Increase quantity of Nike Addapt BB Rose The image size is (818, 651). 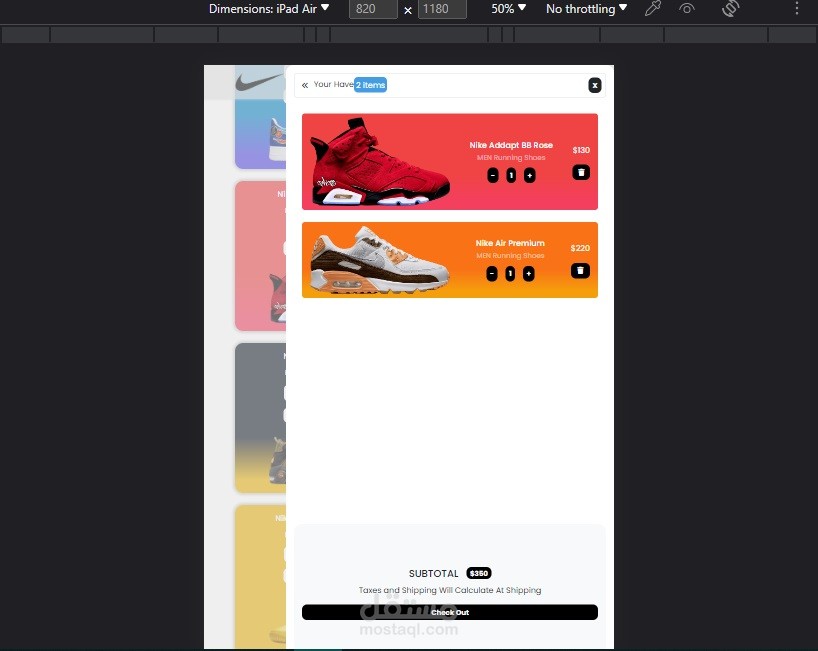point(530,176)
